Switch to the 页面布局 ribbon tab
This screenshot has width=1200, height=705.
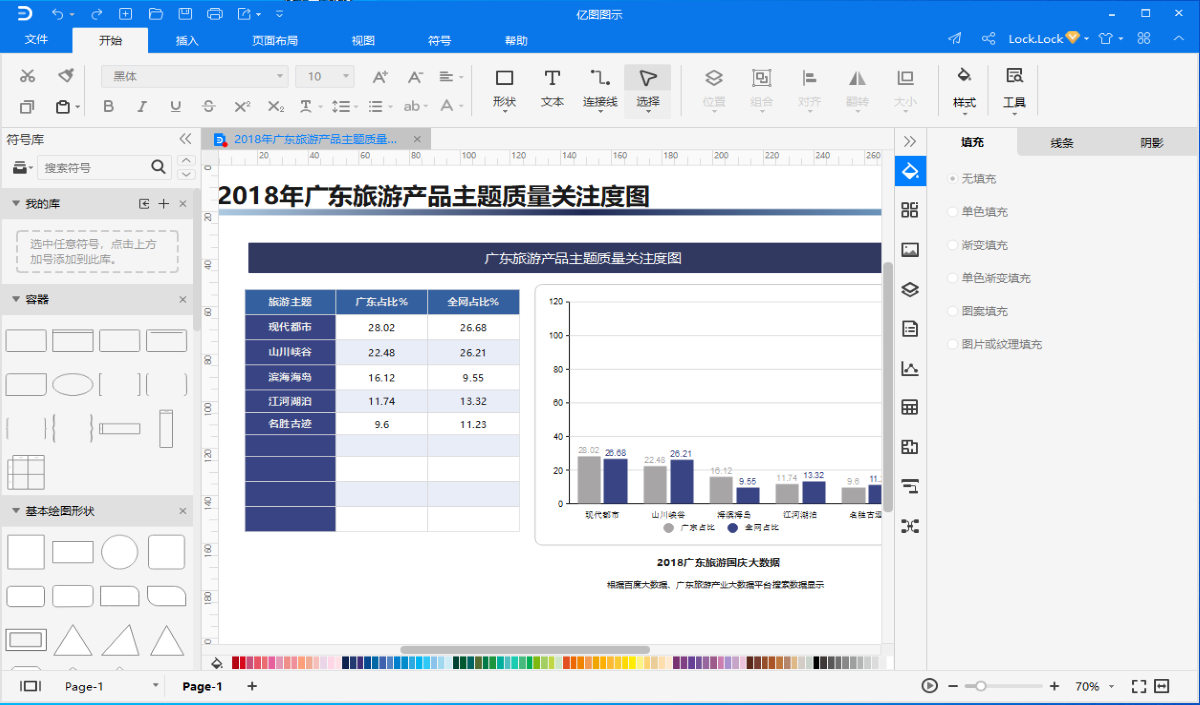click(275, 41)
